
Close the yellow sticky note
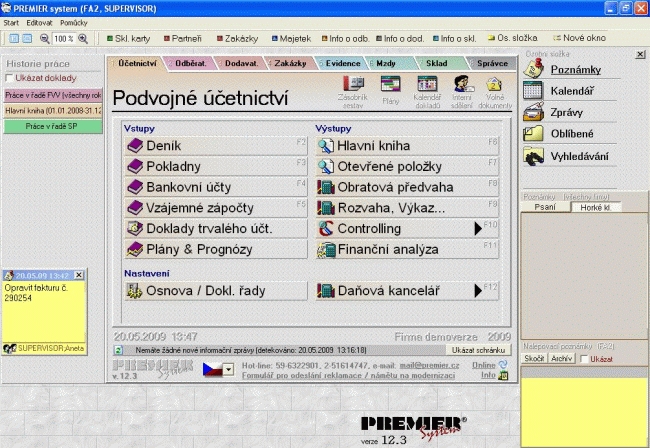click(79, 275)
